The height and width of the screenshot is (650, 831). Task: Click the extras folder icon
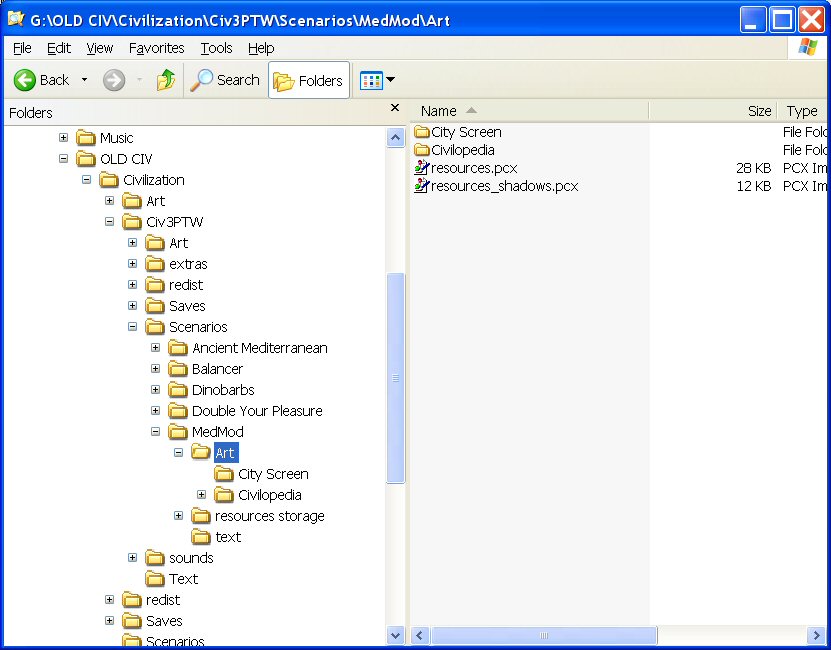click(155, 263)
